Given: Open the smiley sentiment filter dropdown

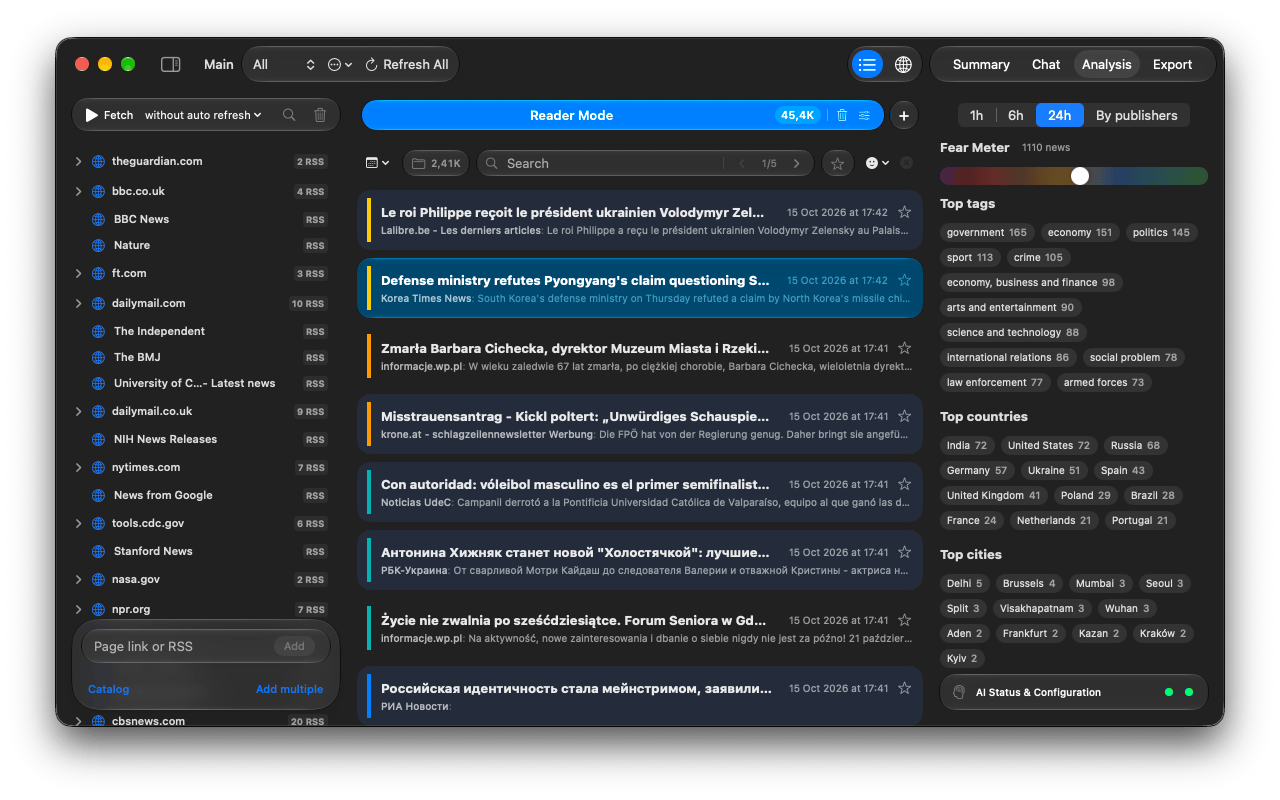Looking at the screenshot, I should [x=877, y=163].
